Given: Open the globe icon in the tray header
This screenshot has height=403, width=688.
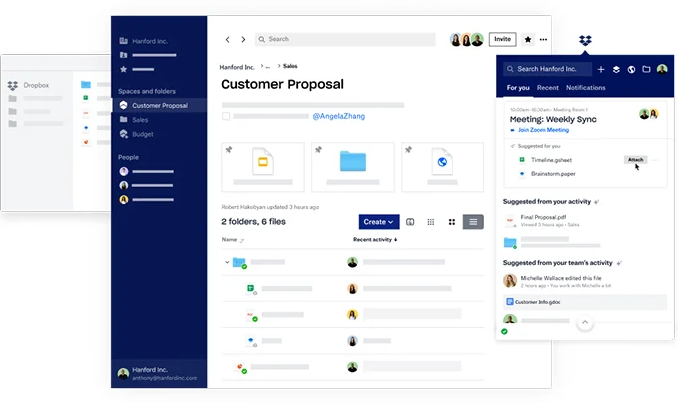Looking at the screenshot, I should tap(631, 69).
